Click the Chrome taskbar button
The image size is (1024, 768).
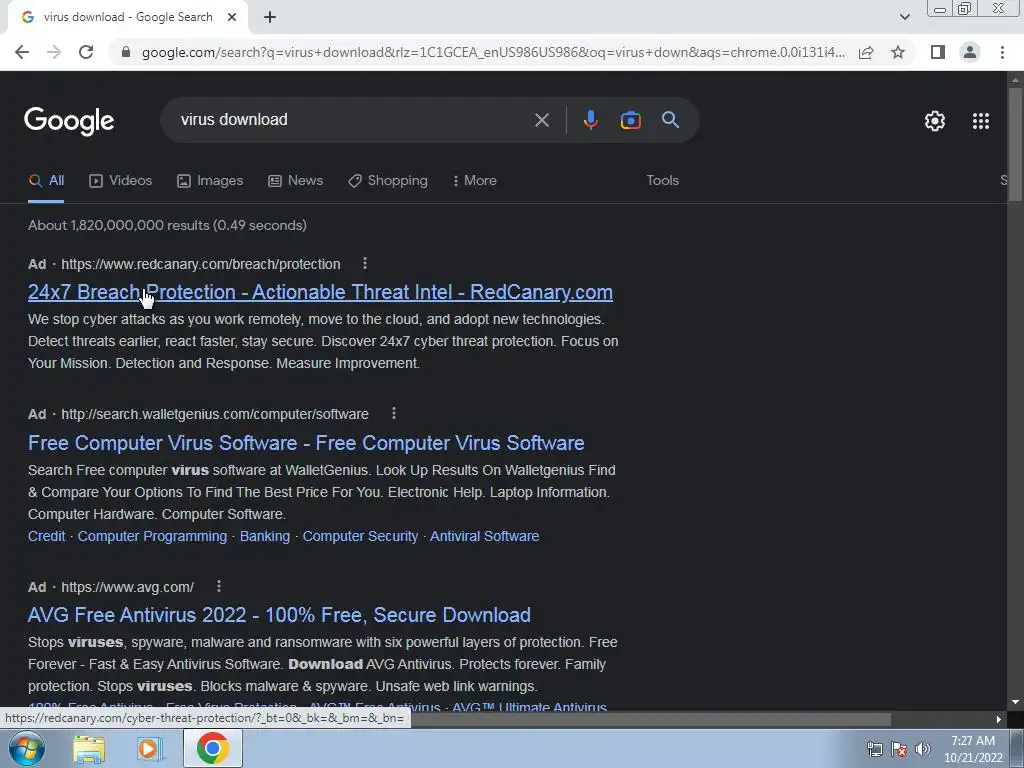[x=212, y=748]
